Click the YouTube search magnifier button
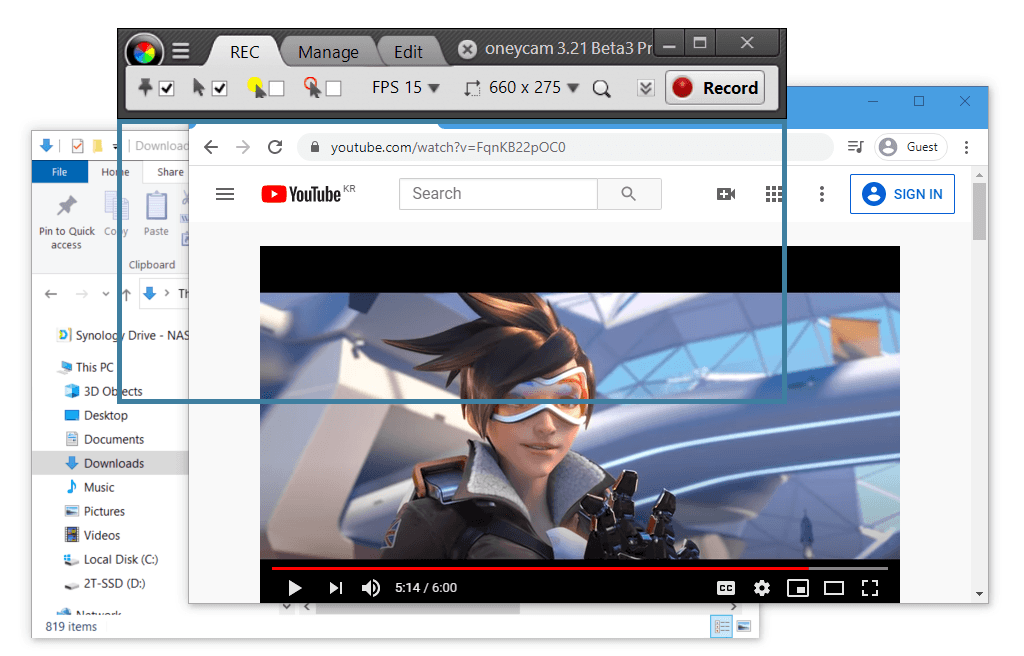1024x656 pixels. 629,194
